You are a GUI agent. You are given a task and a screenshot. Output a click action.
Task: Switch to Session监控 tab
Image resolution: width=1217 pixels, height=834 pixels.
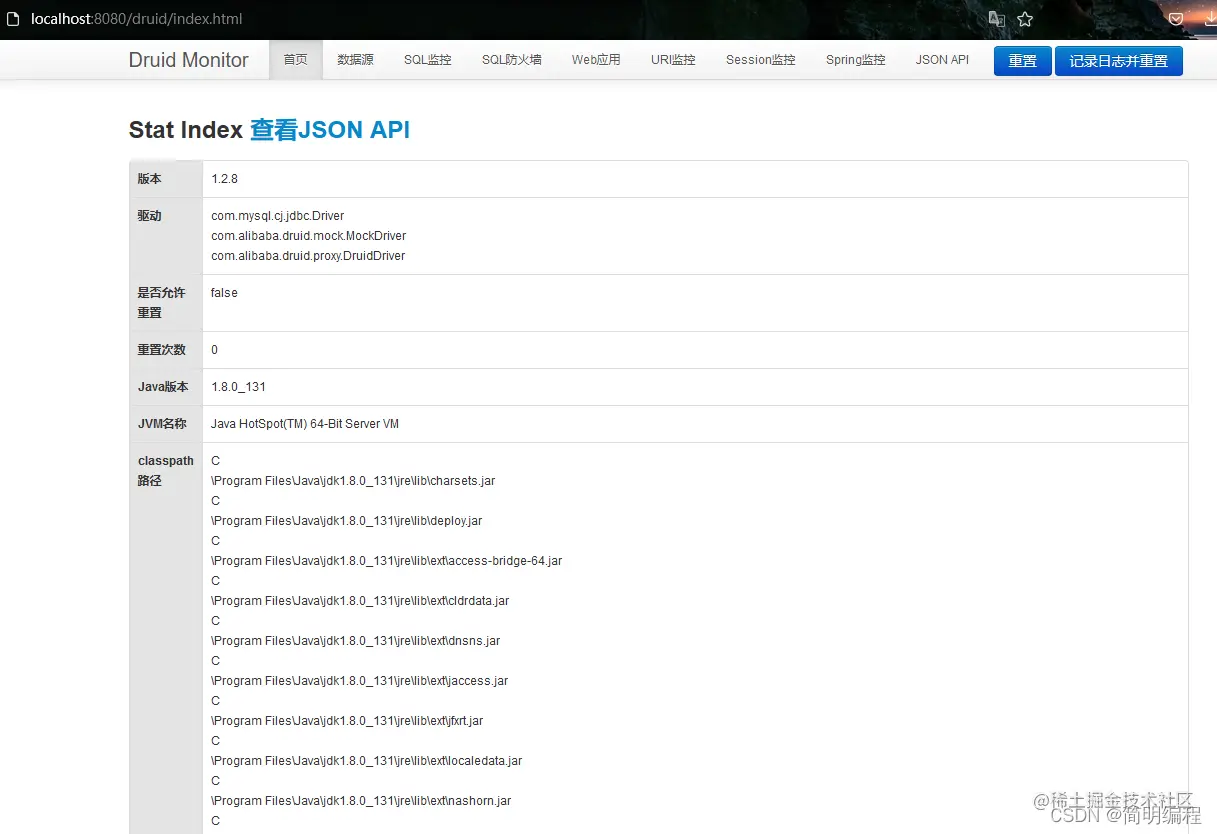pos(760,60)
